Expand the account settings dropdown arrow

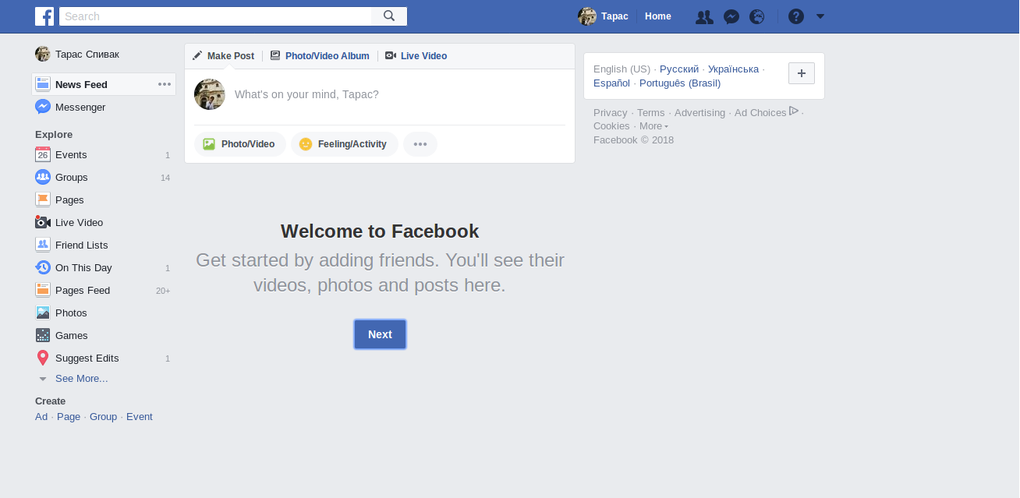point(820,16)
